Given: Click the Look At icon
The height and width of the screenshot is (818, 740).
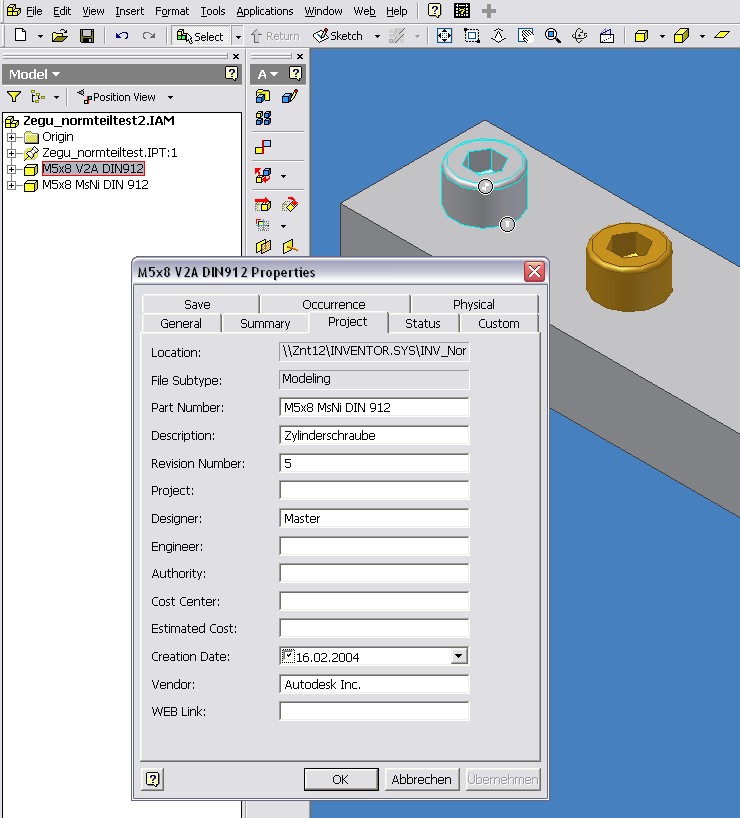Looking at the screenshot, I should [607, 35].
